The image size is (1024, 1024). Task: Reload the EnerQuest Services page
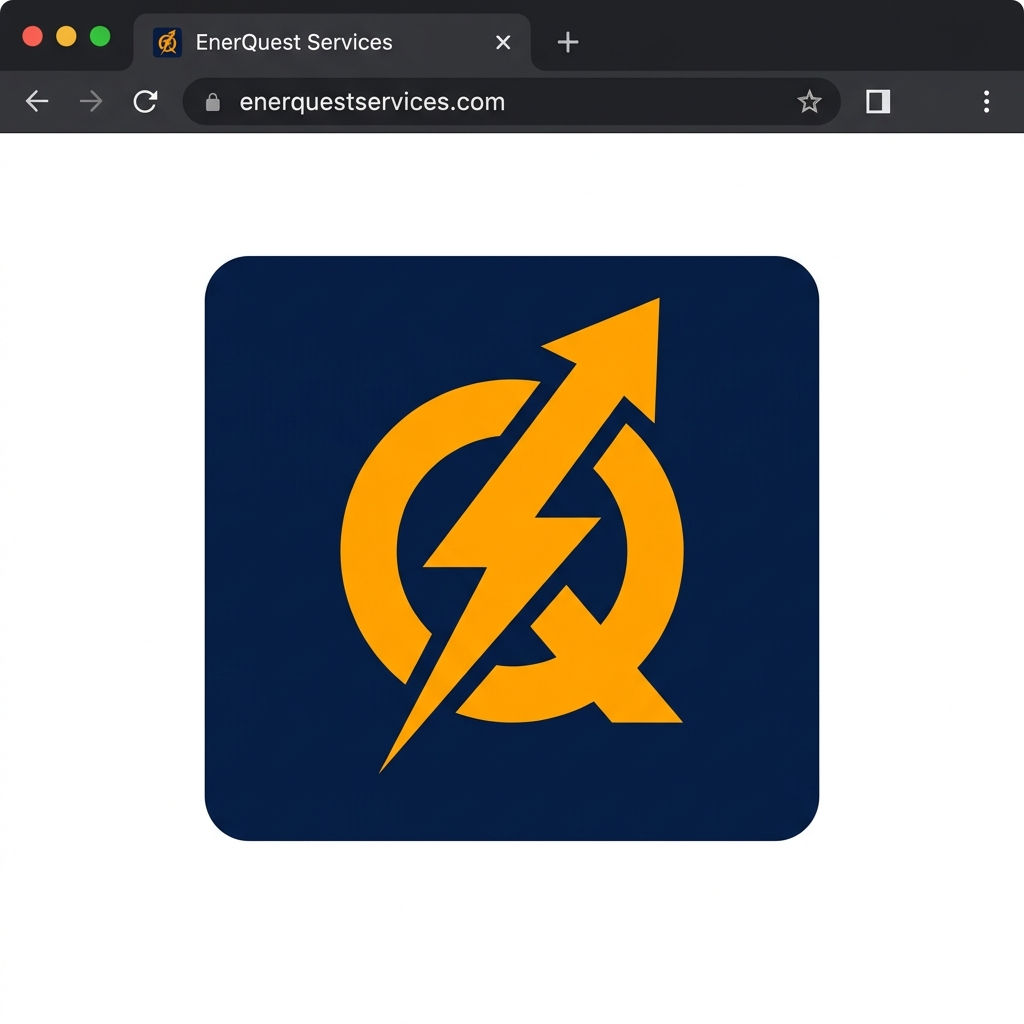click(x=146, y=101)
